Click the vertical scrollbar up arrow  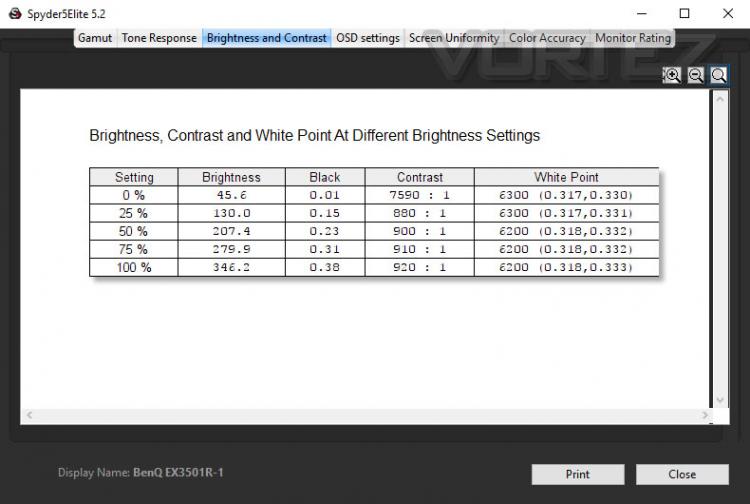[720, 99]
